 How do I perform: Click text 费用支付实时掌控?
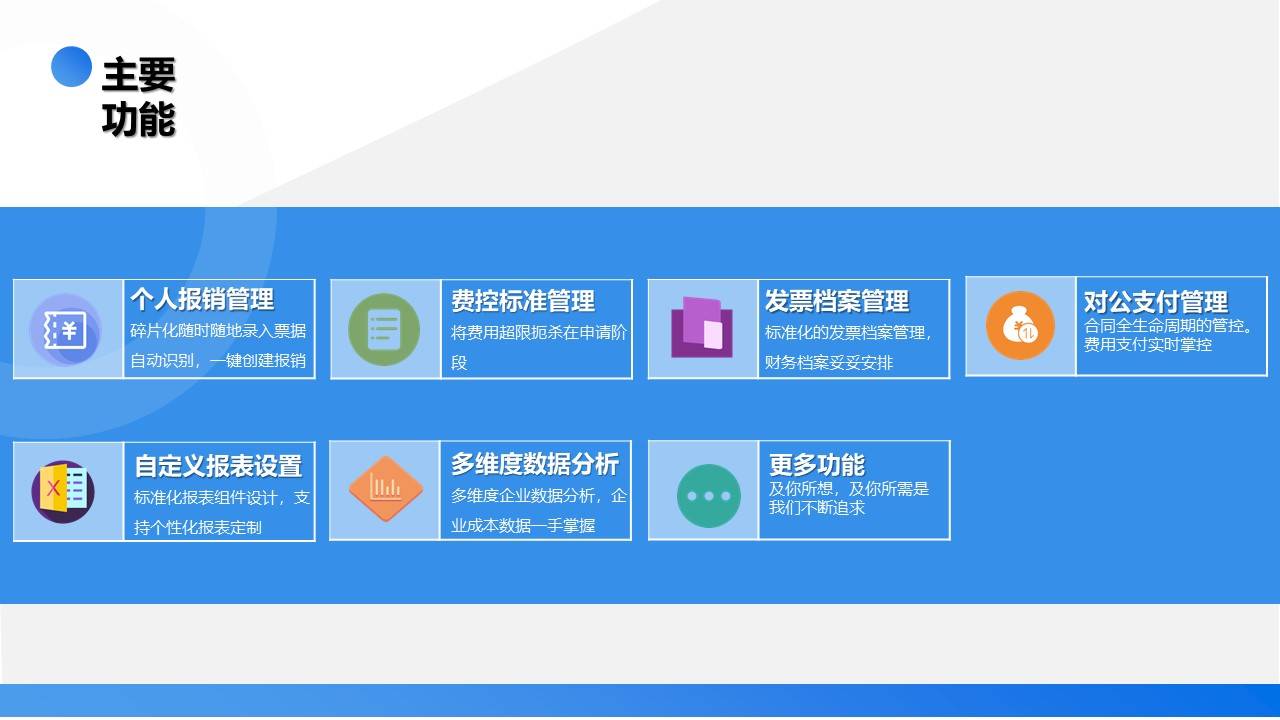(1148, 344)
